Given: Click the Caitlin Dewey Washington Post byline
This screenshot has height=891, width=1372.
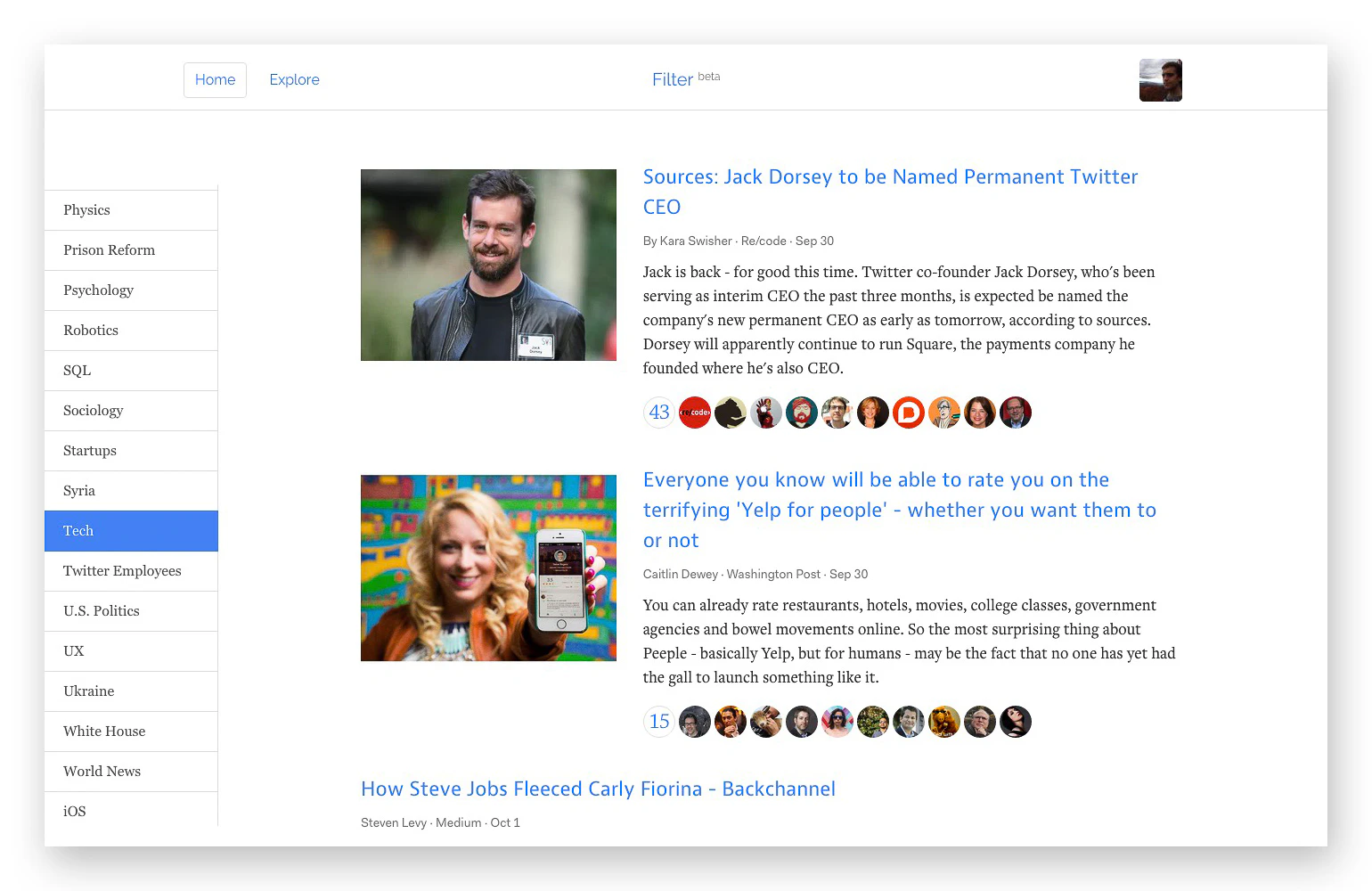Looking at the screenshot, I should [755, 574].
